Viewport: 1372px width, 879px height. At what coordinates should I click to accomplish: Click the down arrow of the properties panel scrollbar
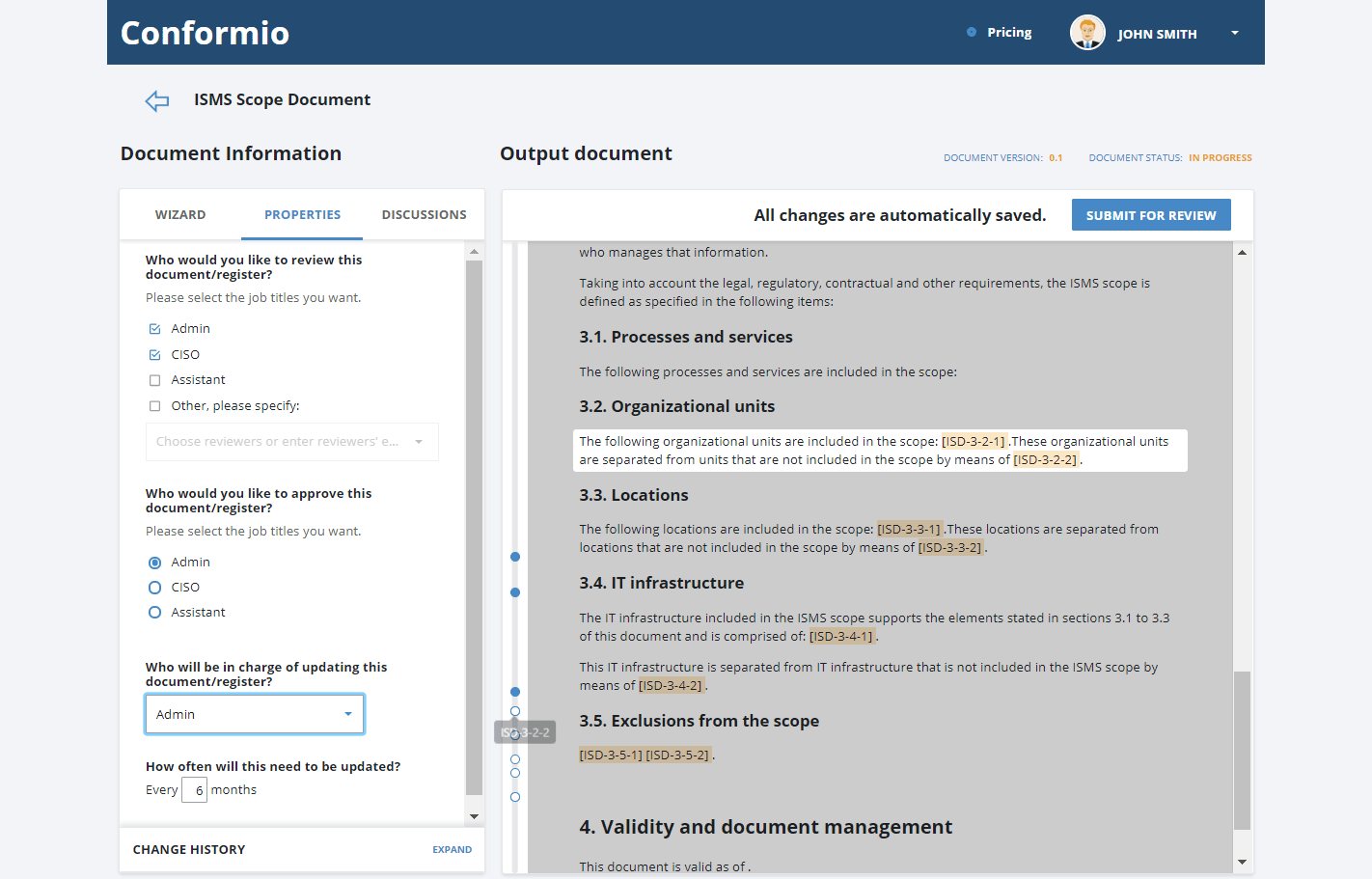[x=474, y=816]
